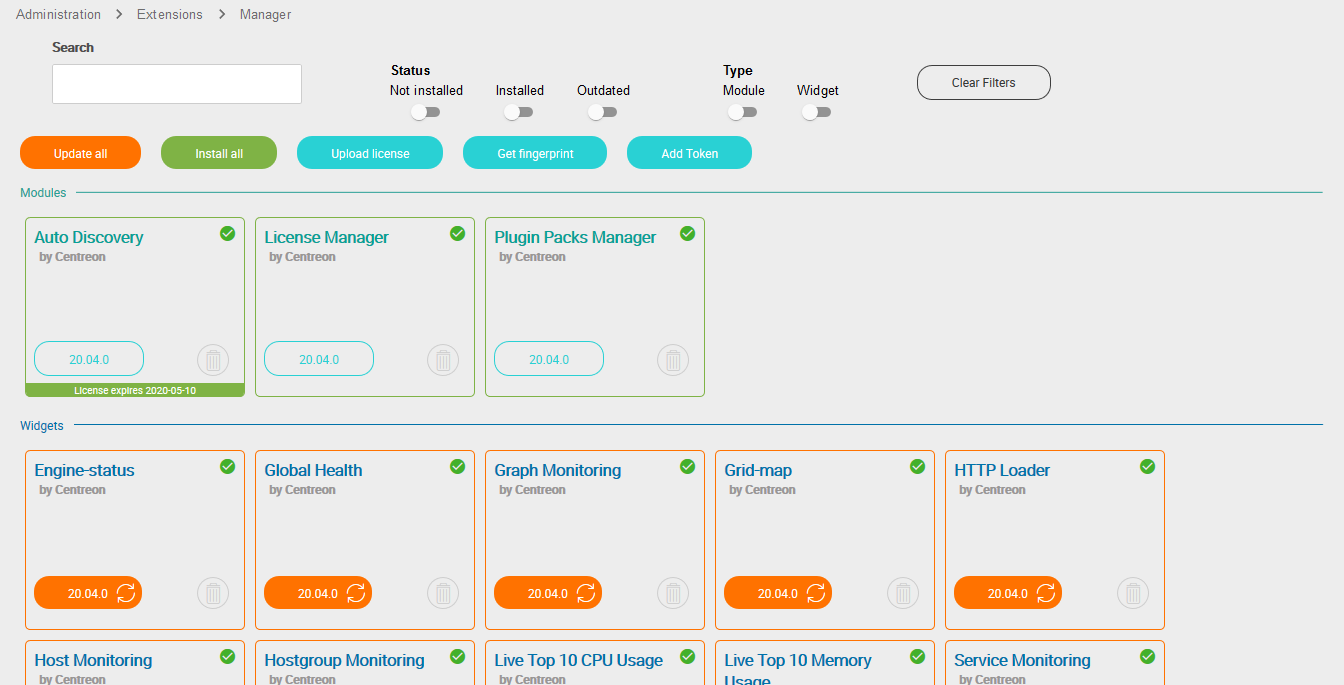
Task: Click License Manager green check icon
Action: (457, 233)
